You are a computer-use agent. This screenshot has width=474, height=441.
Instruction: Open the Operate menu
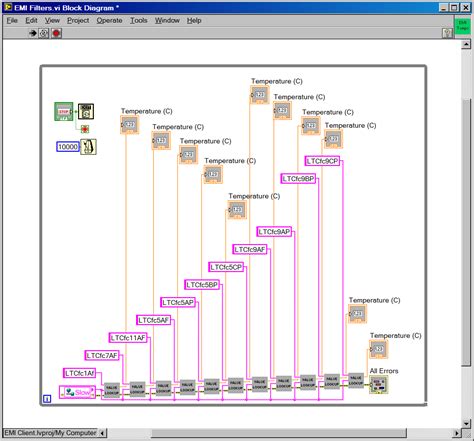click(109, 20)
